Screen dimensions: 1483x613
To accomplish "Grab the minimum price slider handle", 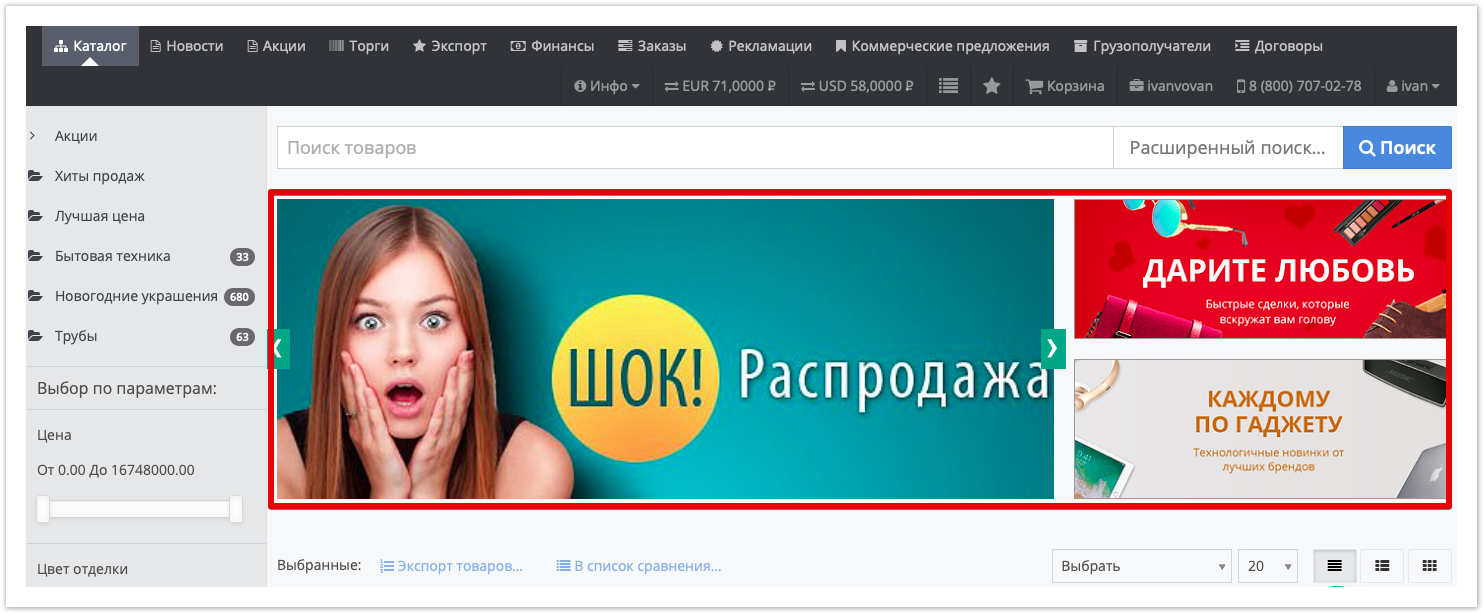I will (x=43, y=509).
